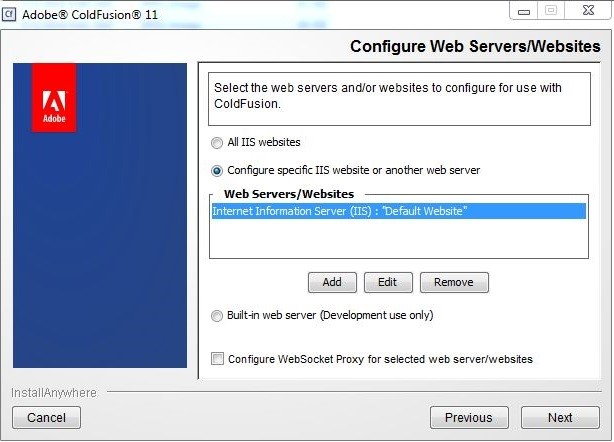Select the IIS "Default Website" list entry
Viewport: 614px width, 442px height.
tap(339, 211)
